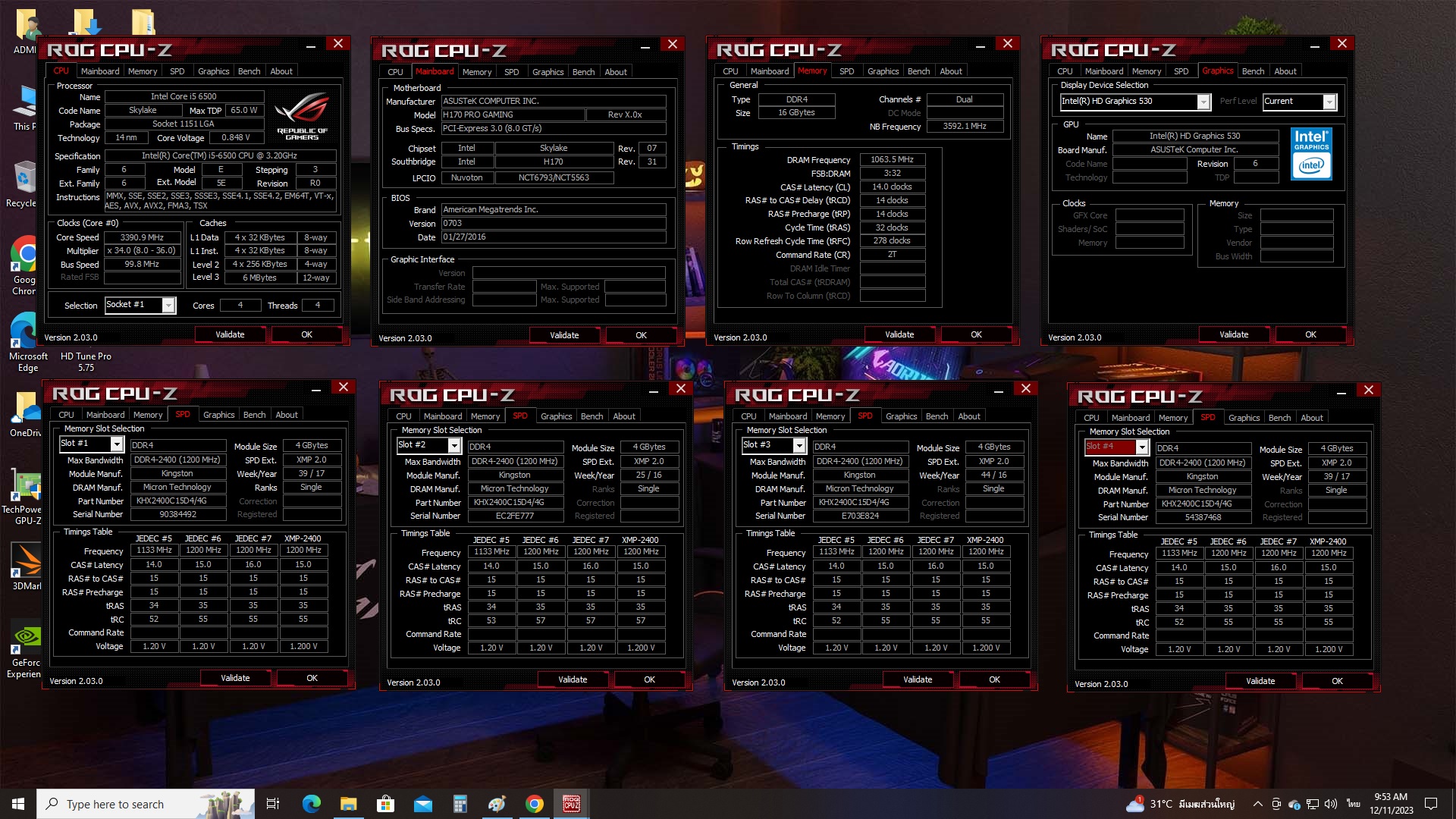Open the notification center icon
Image resolution: width=1456 pixels, height=819 pixels.
(1431, 804)
